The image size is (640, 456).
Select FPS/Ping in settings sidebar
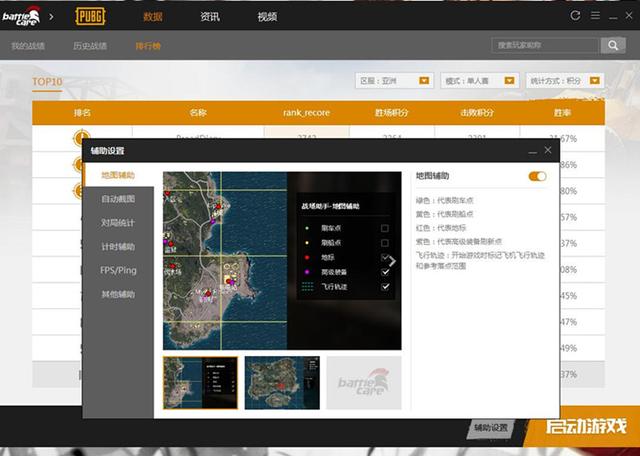(x=118, y=270)
